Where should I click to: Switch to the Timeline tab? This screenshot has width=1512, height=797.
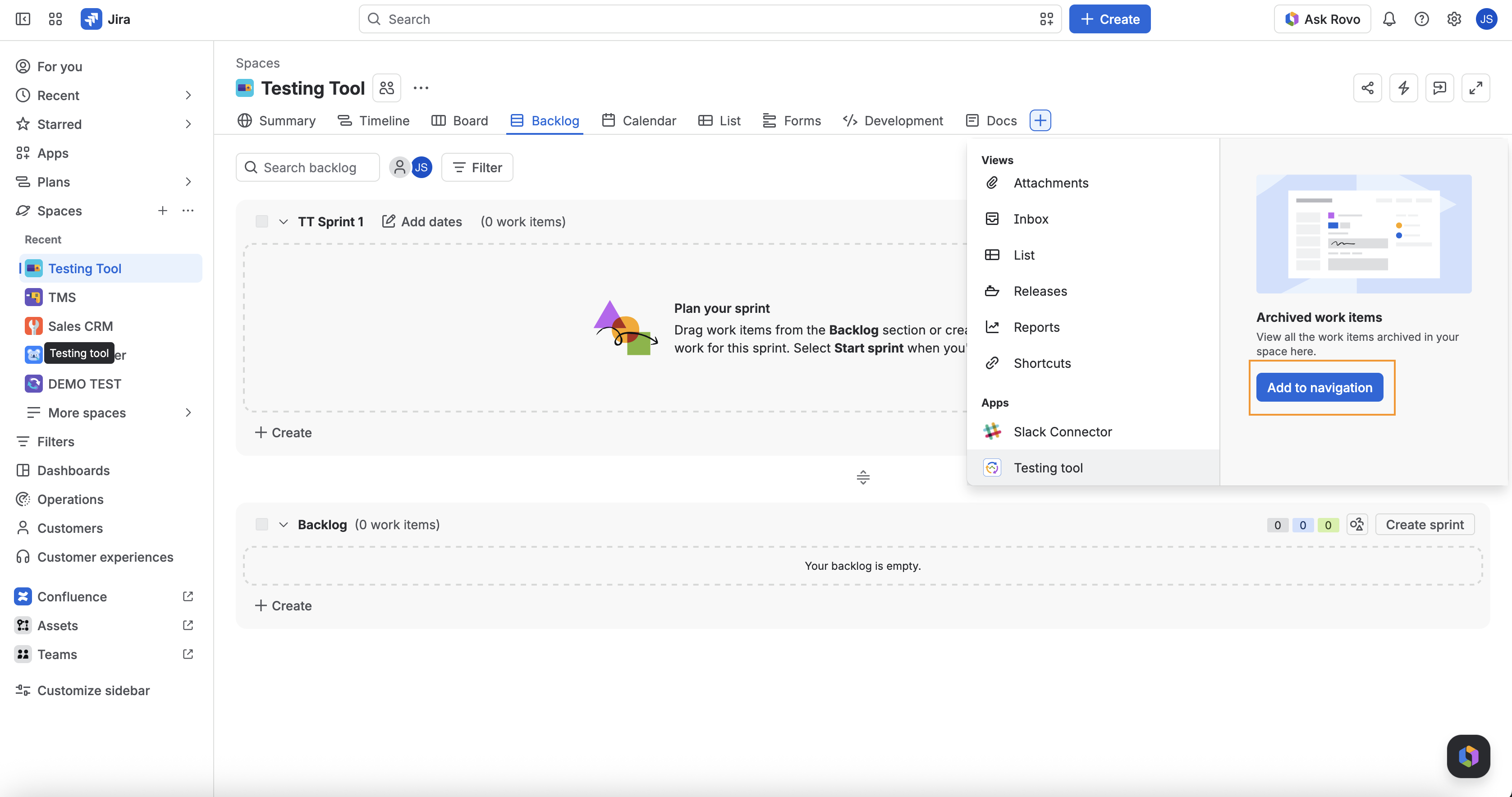coord(373,120)
